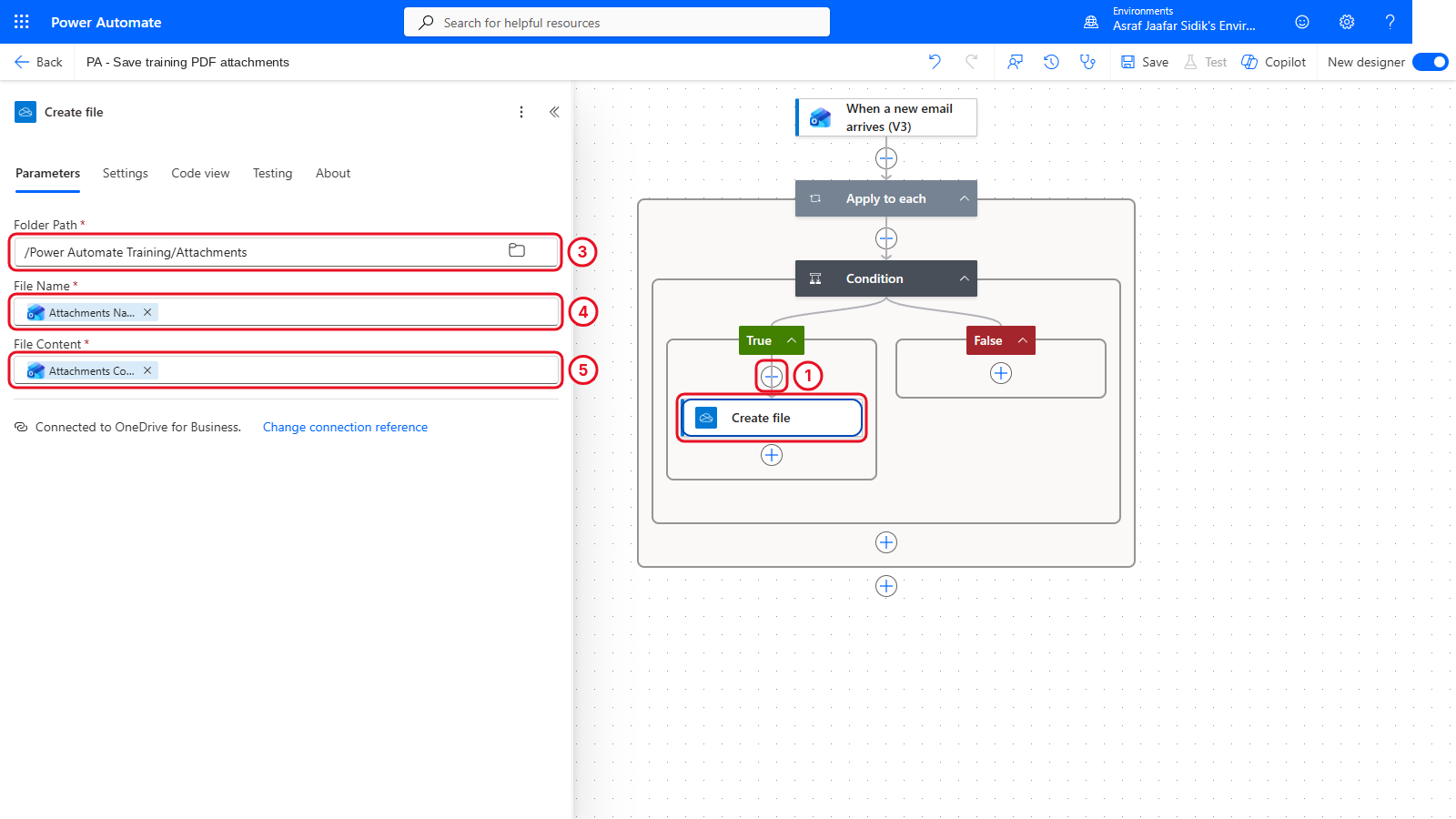The image size is (1456, 819).
Task: Open the Environments selector
Action: pyautogui.click(x=1169, y=22)
